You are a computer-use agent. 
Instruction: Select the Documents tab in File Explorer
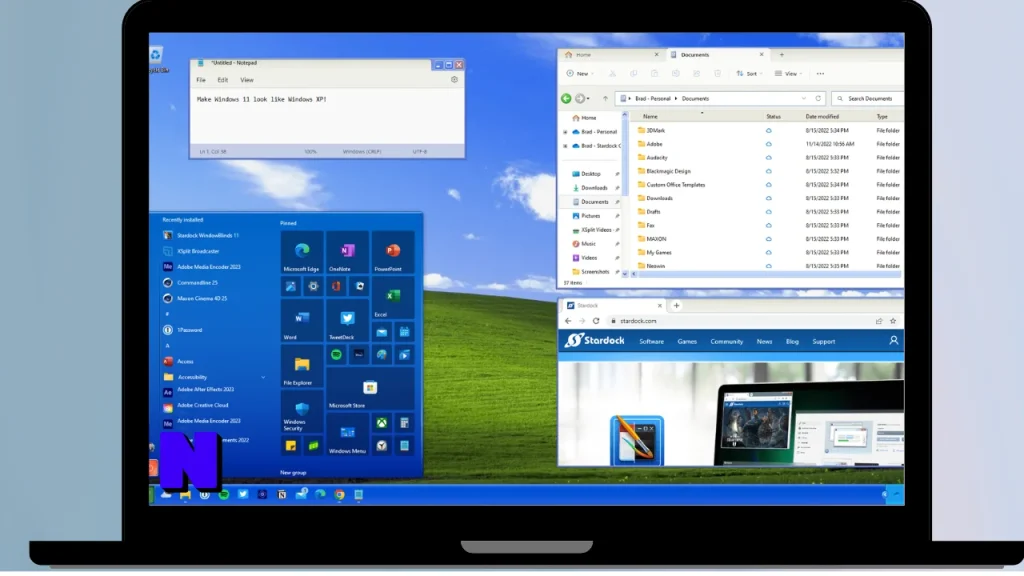pyautogui.click(x=716, y=55)
